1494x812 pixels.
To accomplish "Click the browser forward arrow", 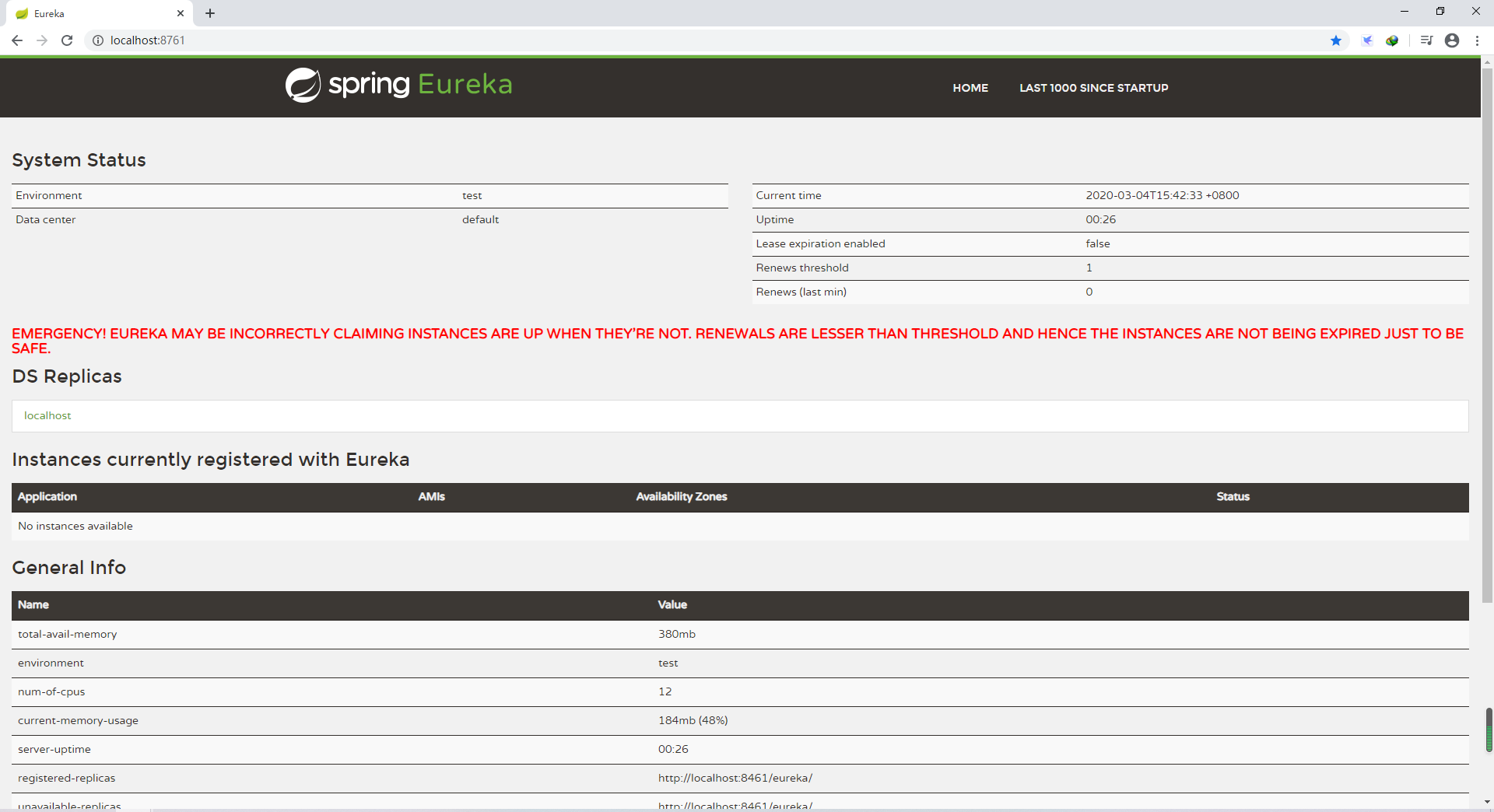I will click(x=42, y=40).
